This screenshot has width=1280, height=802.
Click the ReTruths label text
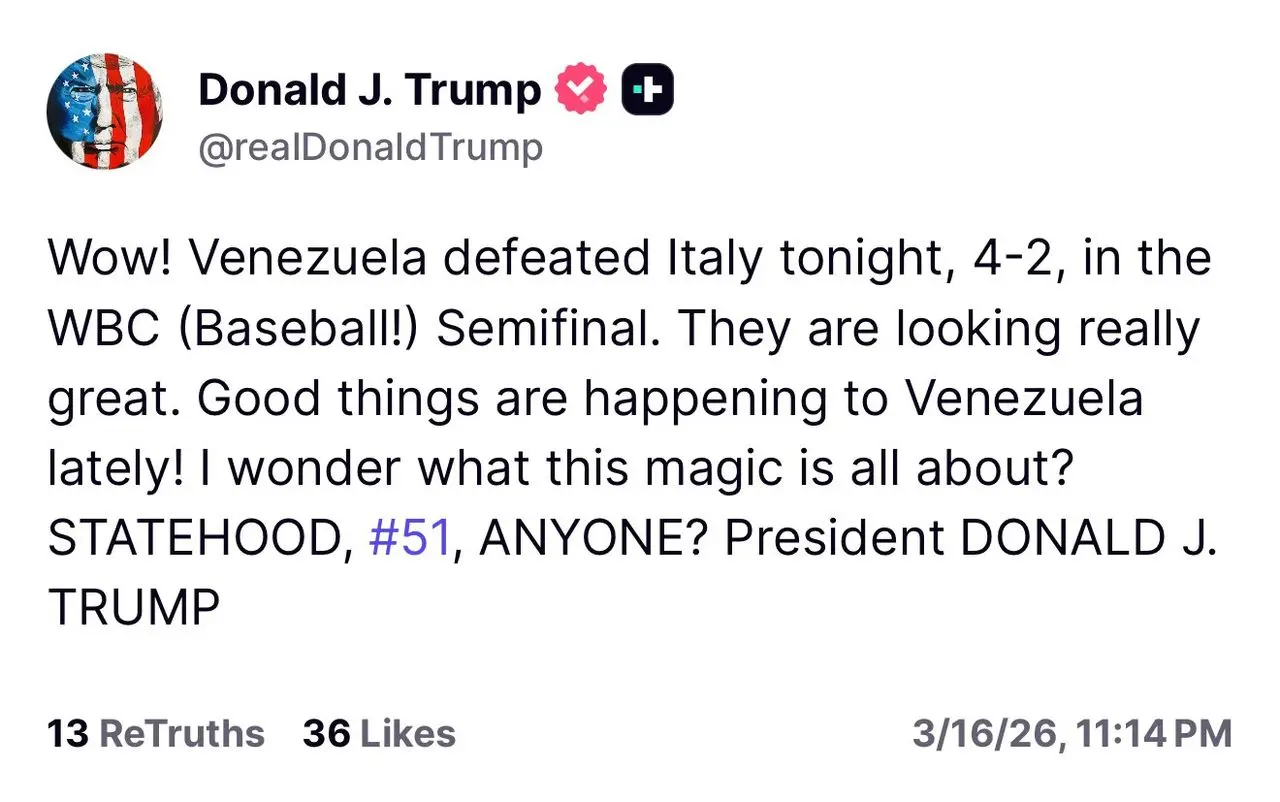click(x=183, y=734)
